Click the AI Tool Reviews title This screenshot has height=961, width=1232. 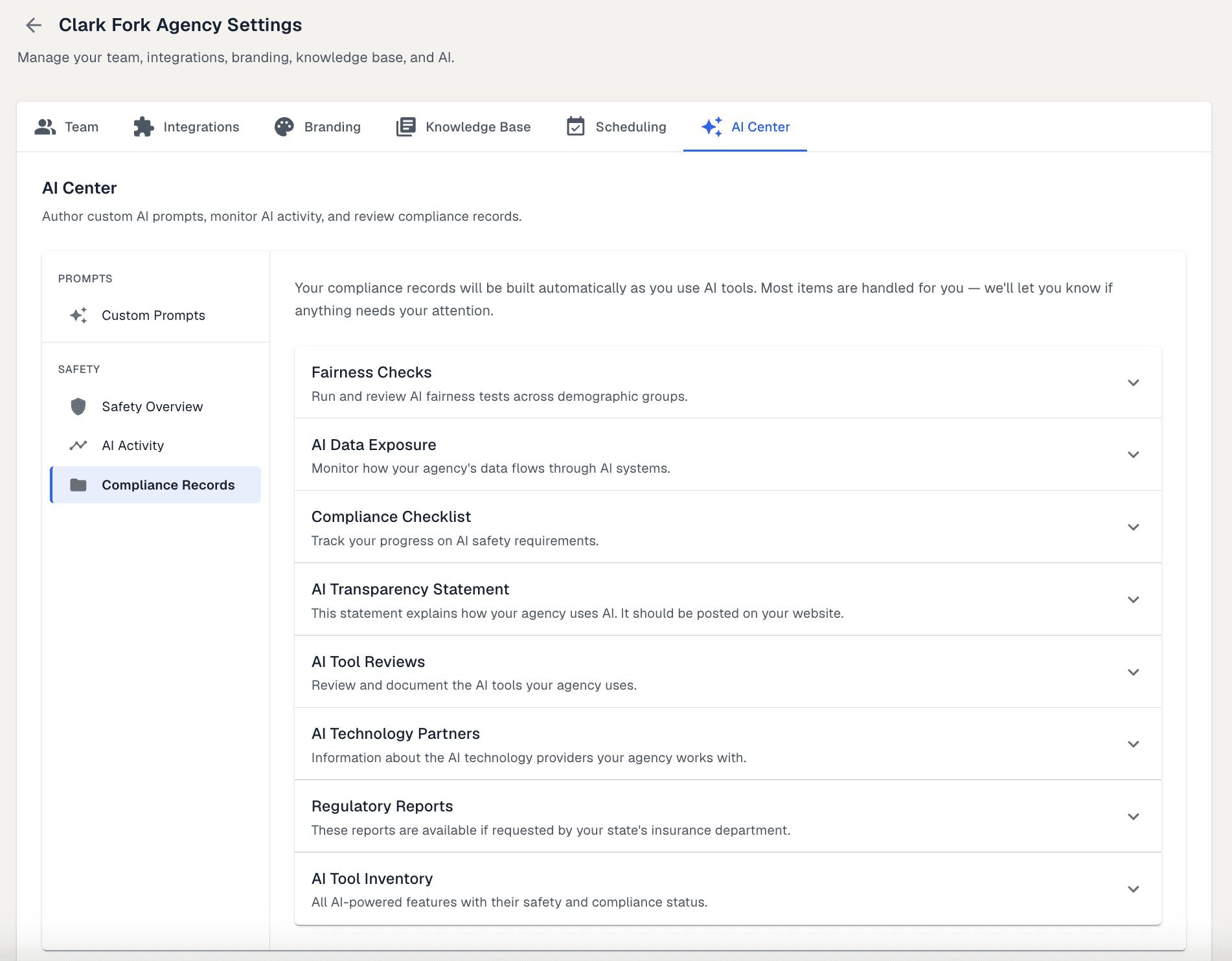tap(368, 662)
